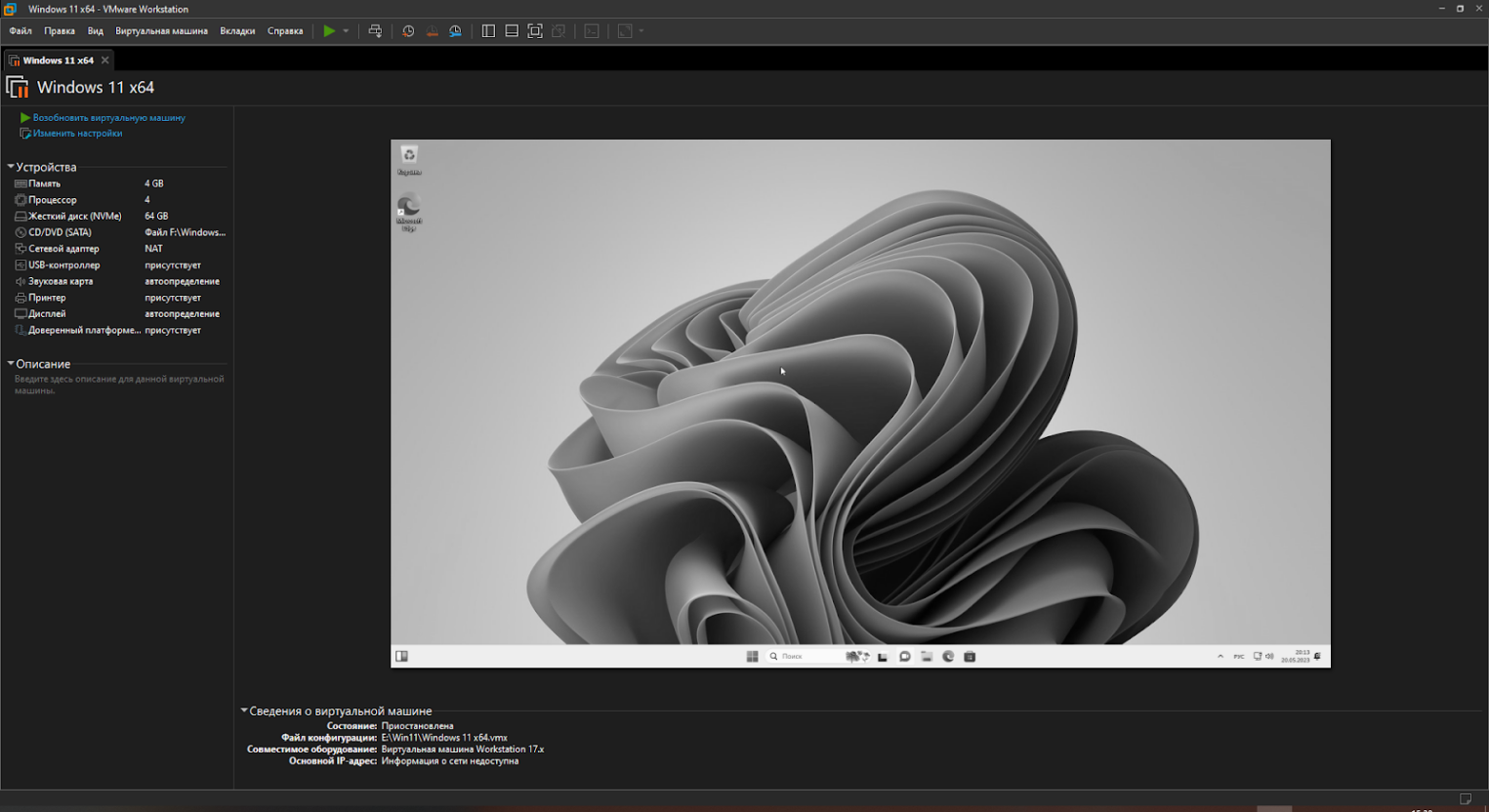Click the Файл F:\Windows... CD/DVD value
1489x812 pixels.
click(x=185, y=232)
